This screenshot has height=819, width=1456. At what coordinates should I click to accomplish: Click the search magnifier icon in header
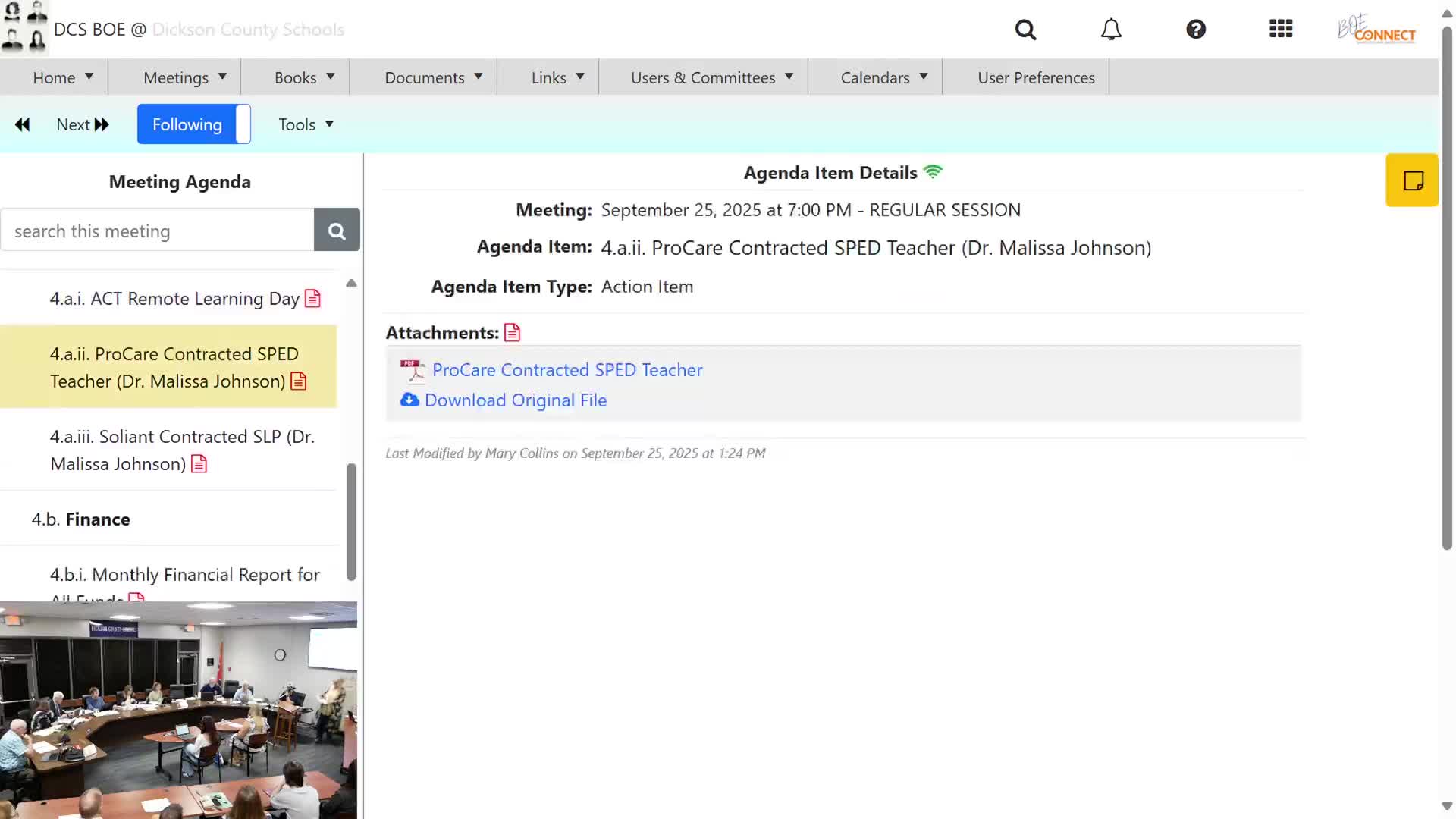[x=1025, y=30]
